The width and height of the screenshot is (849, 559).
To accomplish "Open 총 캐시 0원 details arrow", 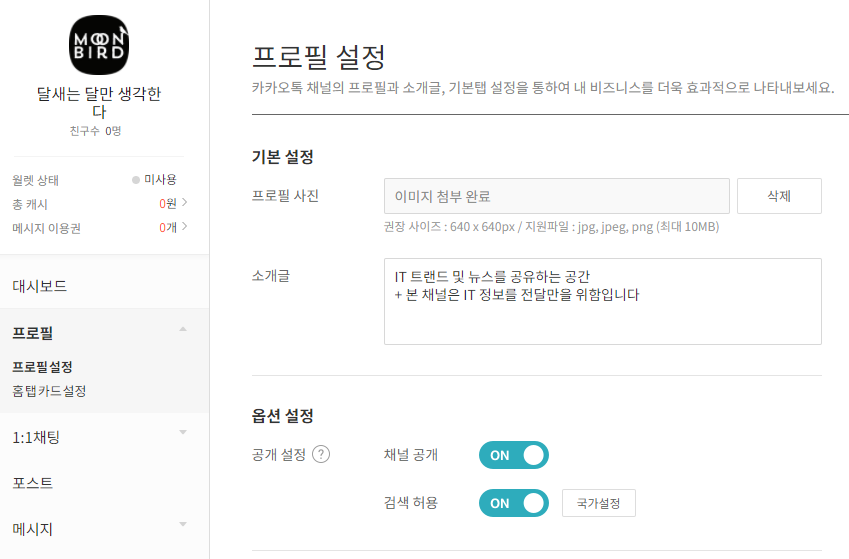I will tap(185, 202).
